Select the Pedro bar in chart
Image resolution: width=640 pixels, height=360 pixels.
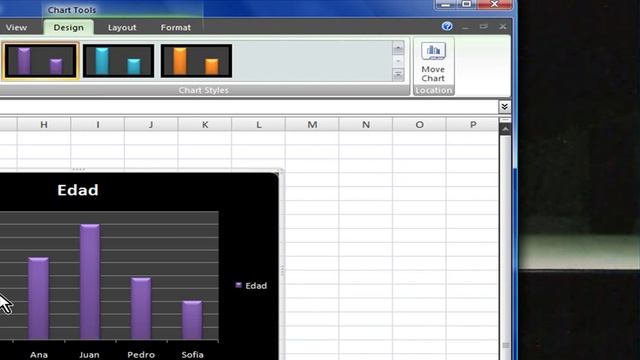tap(141, 309)
